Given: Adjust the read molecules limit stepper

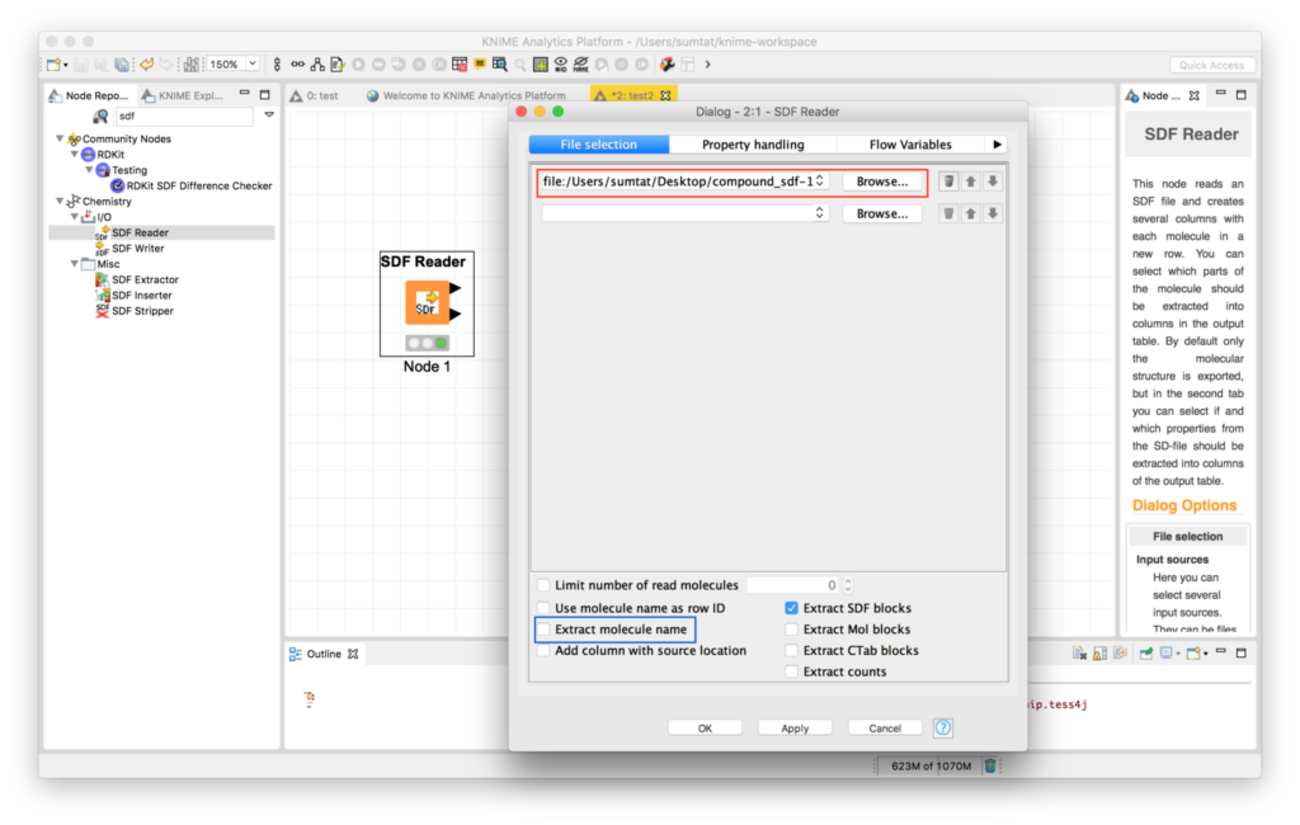Looking at the screenshot, I should (848, 585).
